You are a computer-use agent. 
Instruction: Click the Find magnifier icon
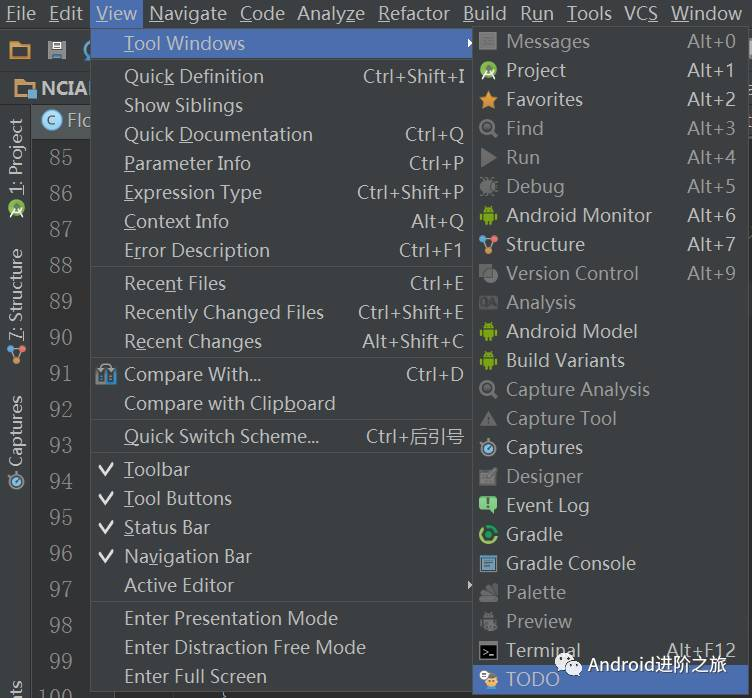[x=488, y=129]
